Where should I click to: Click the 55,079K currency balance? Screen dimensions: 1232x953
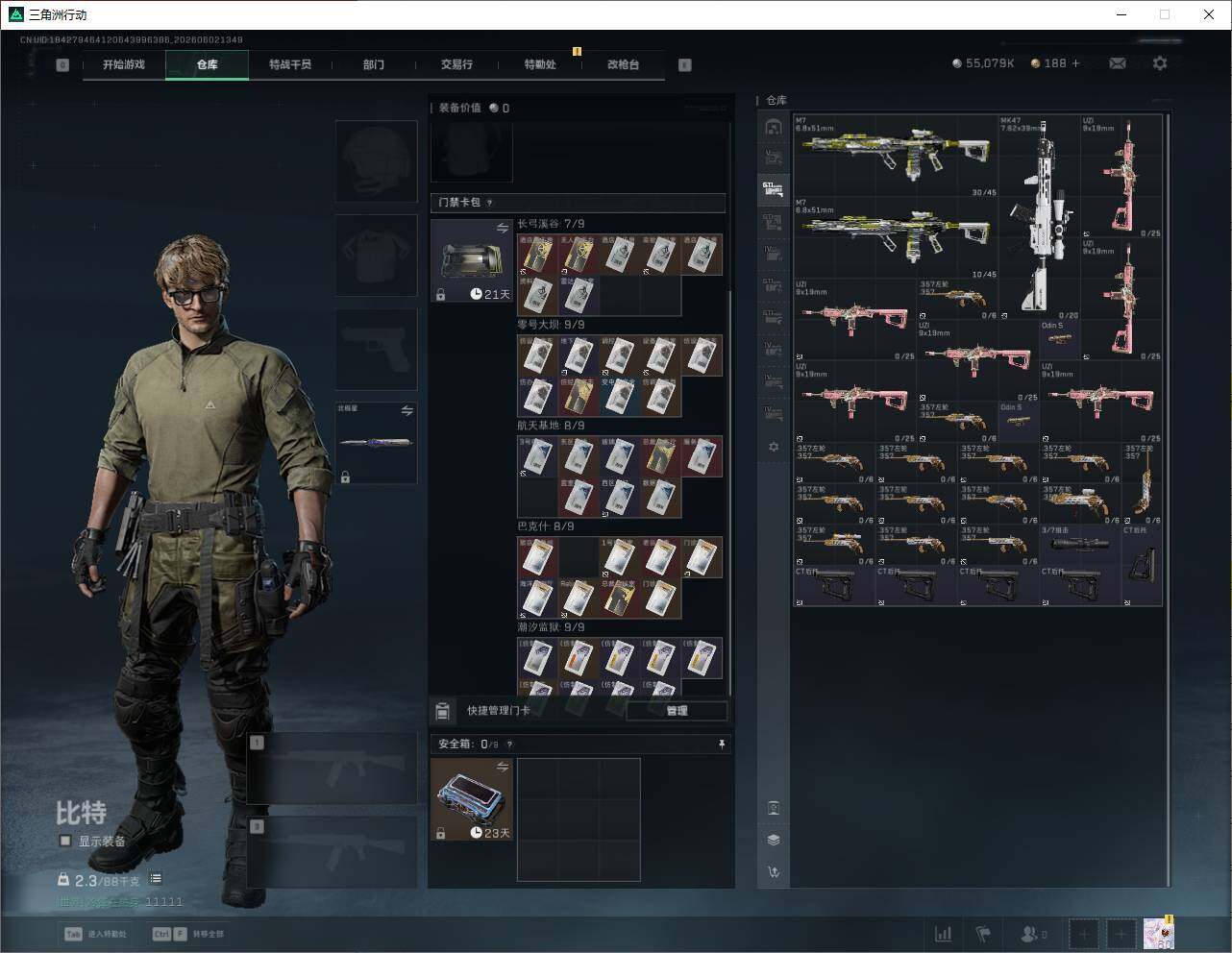click(983, 63)
